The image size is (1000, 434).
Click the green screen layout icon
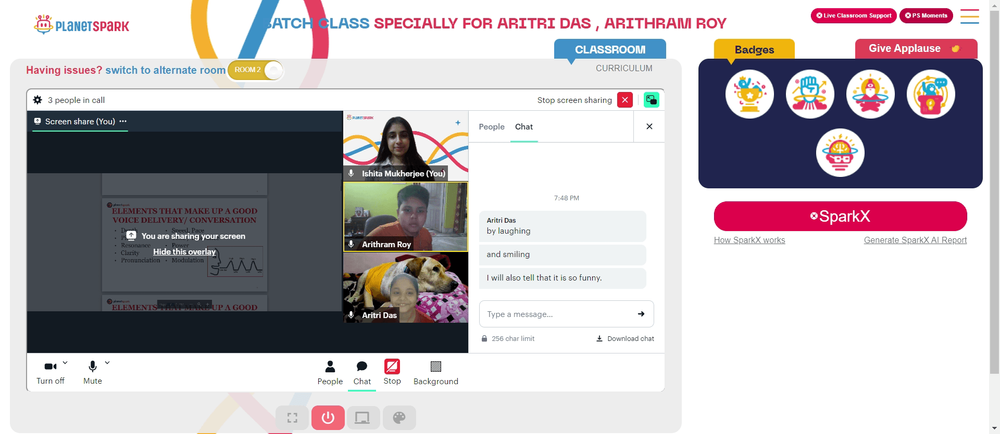651,100
